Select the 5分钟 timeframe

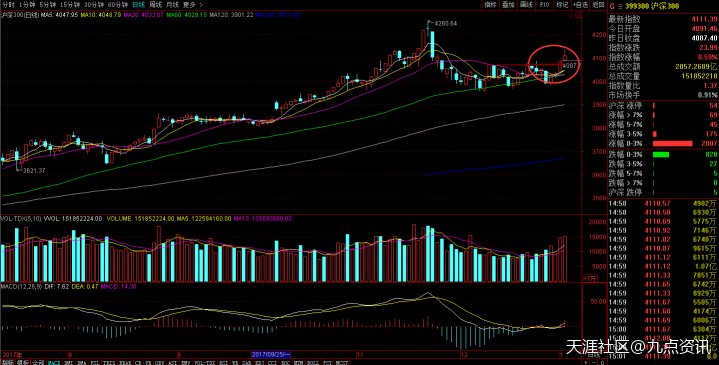47,5
